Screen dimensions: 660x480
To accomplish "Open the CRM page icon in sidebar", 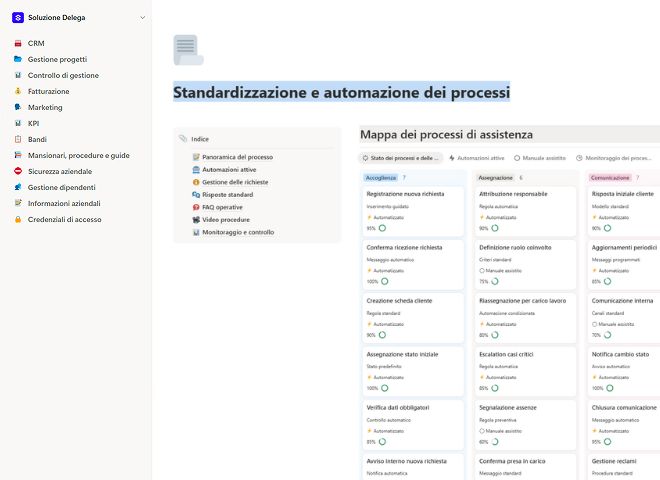I will point(18,43).
